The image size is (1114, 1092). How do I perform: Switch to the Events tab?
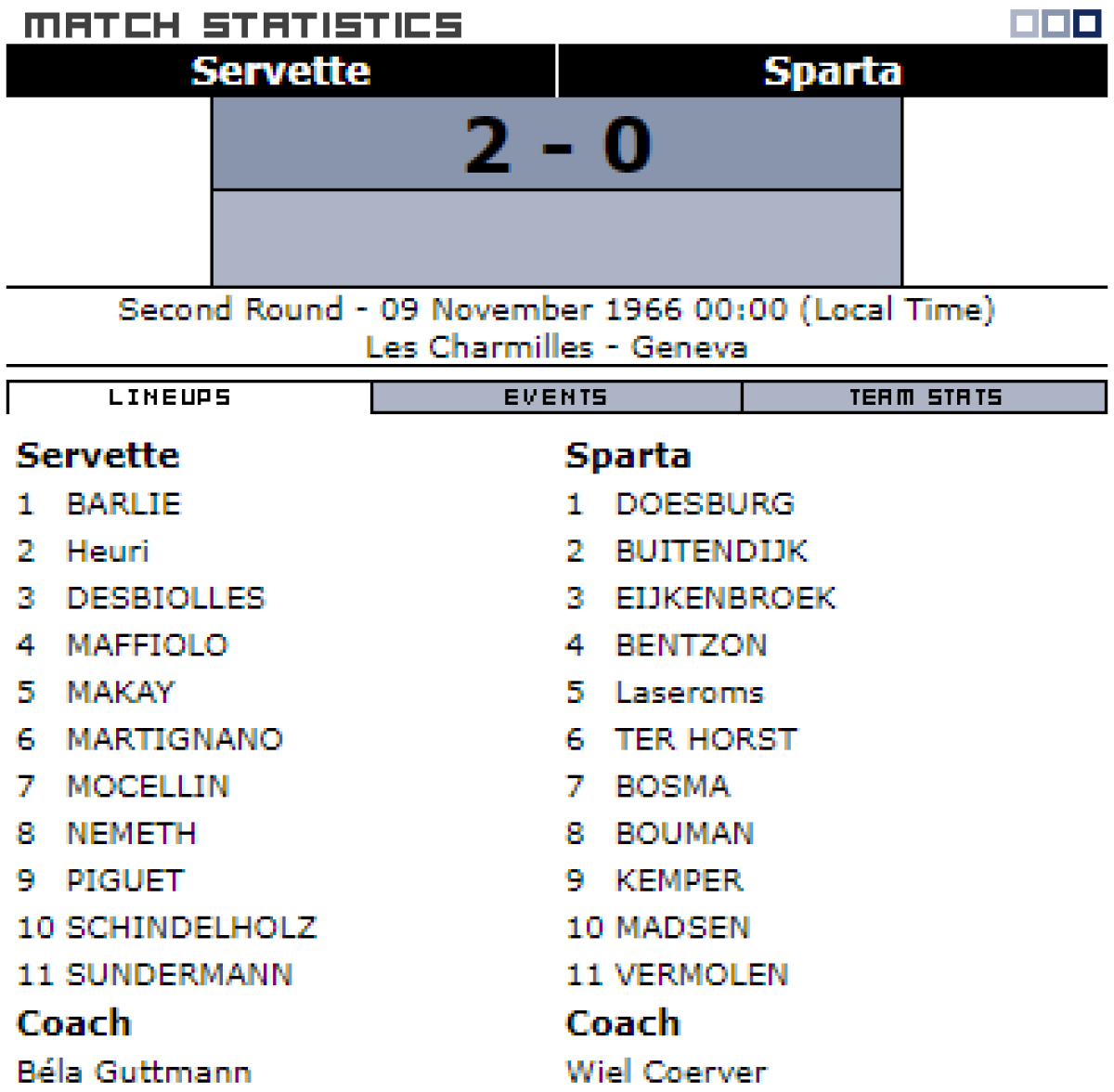click(556, 397)
